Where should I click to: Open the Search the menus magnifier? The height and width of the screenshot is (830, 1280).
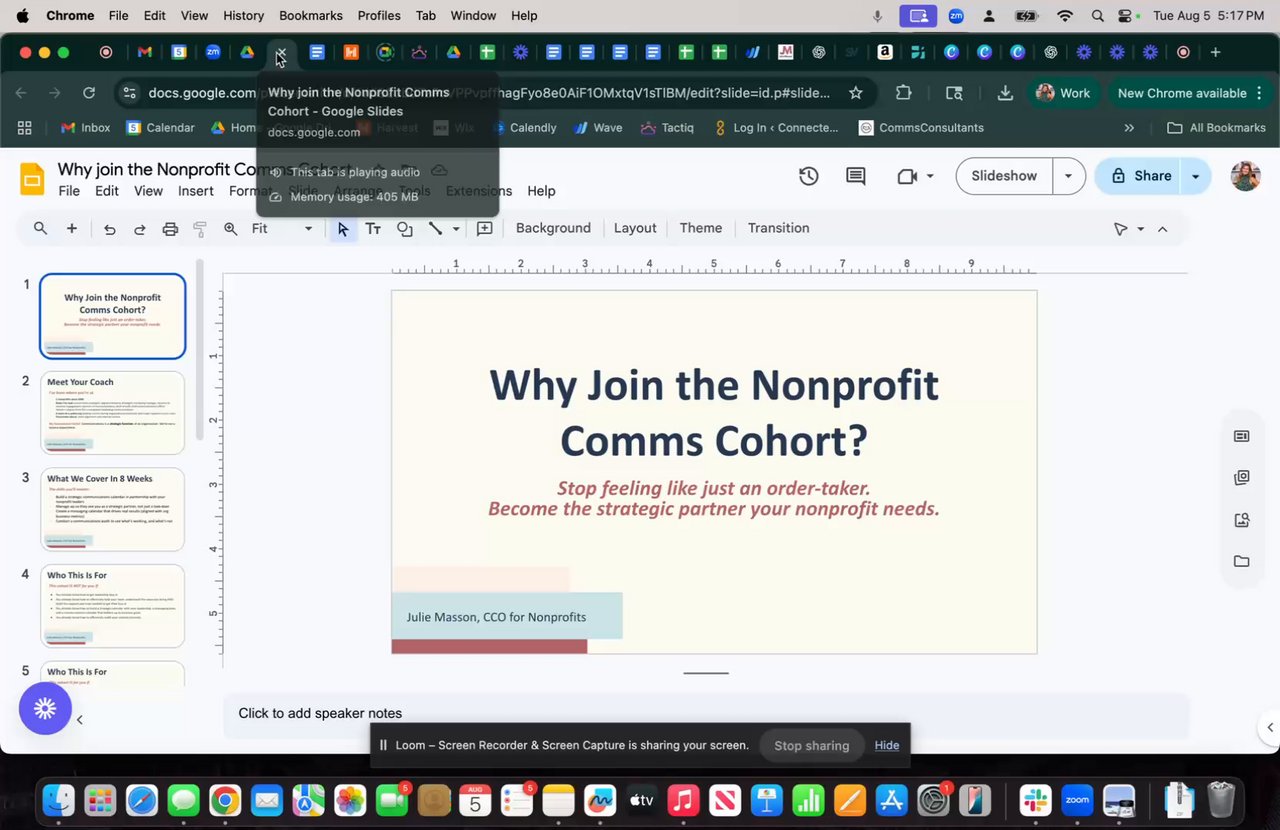[40, 229]
